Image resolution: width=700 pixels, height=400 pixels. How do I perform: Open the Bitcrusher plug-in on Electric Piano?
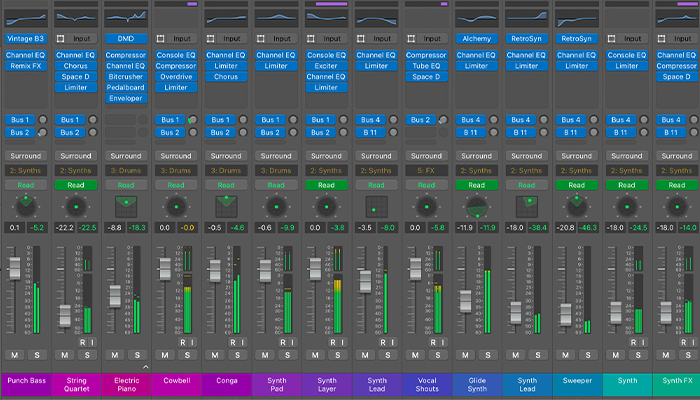click(x=126, y=77)
